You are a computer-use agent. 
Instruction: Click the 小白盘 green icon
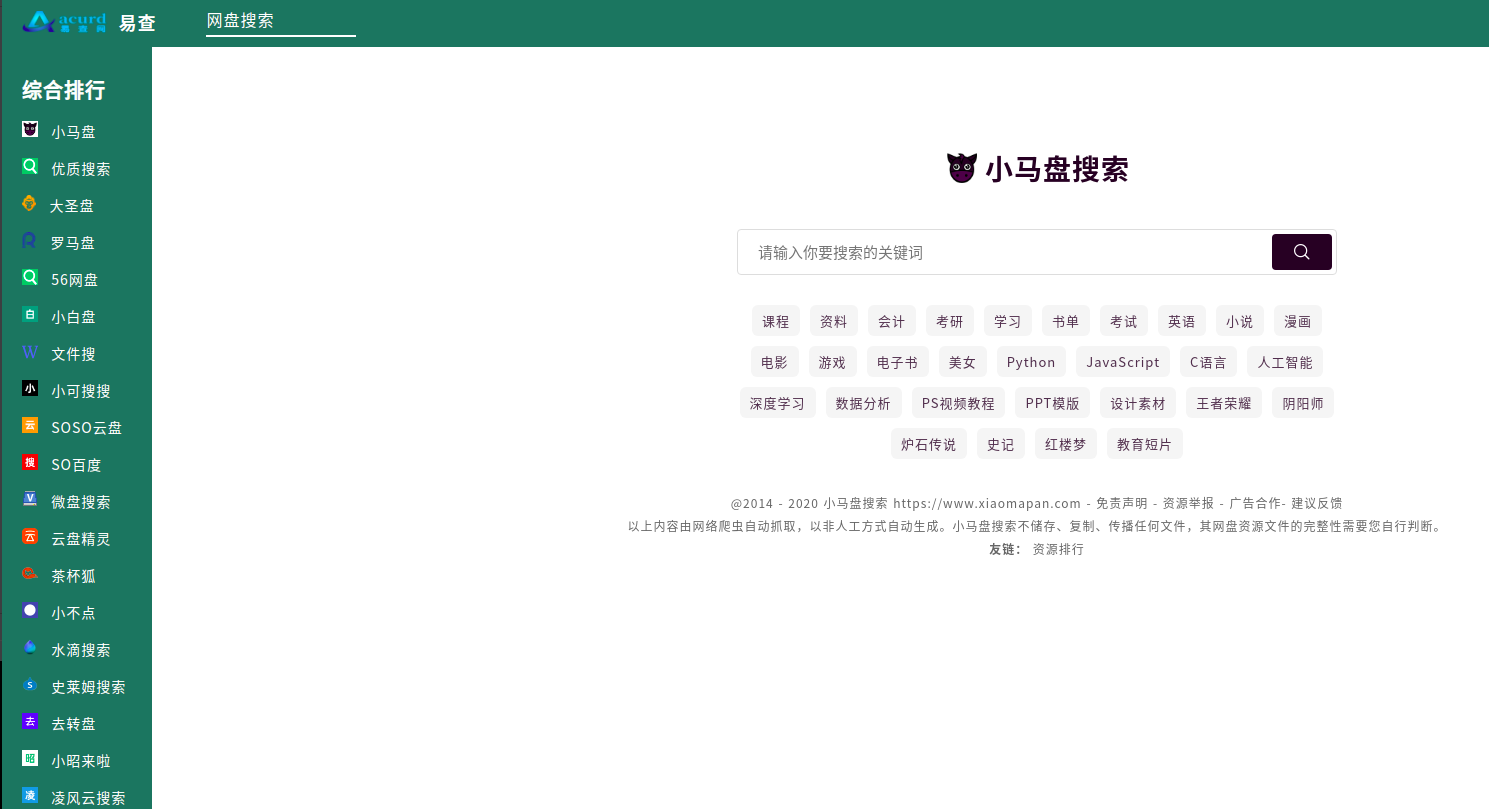pos(30,315)
